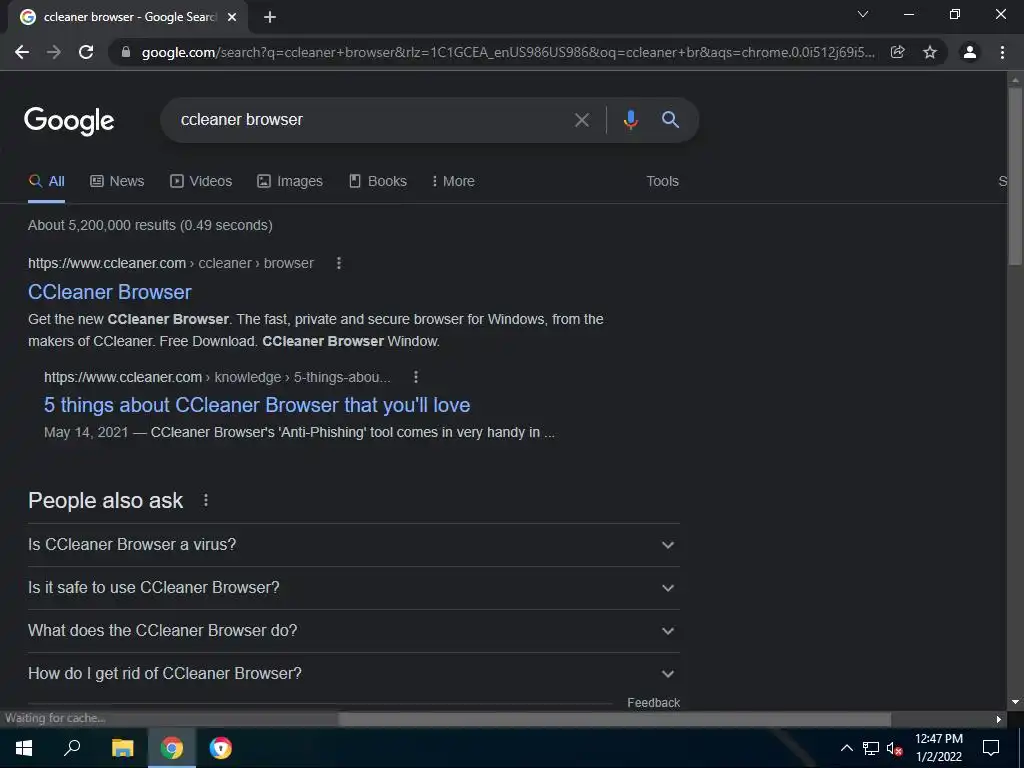The width and height of the screenshot is (1024, 768).
Task: Click the URL text in the address bar
Action: coord(508,52)
